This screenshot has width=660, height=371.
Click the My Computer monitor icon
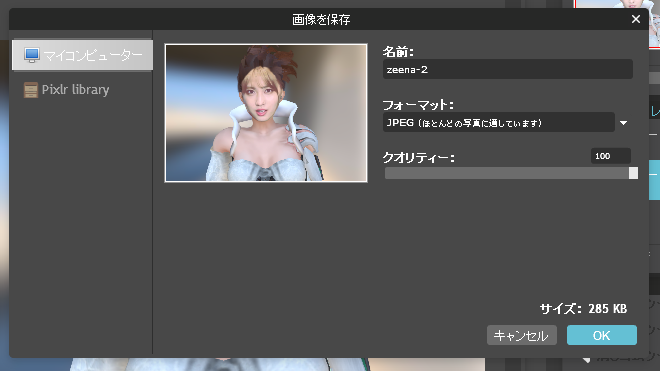tap(32, 55)
